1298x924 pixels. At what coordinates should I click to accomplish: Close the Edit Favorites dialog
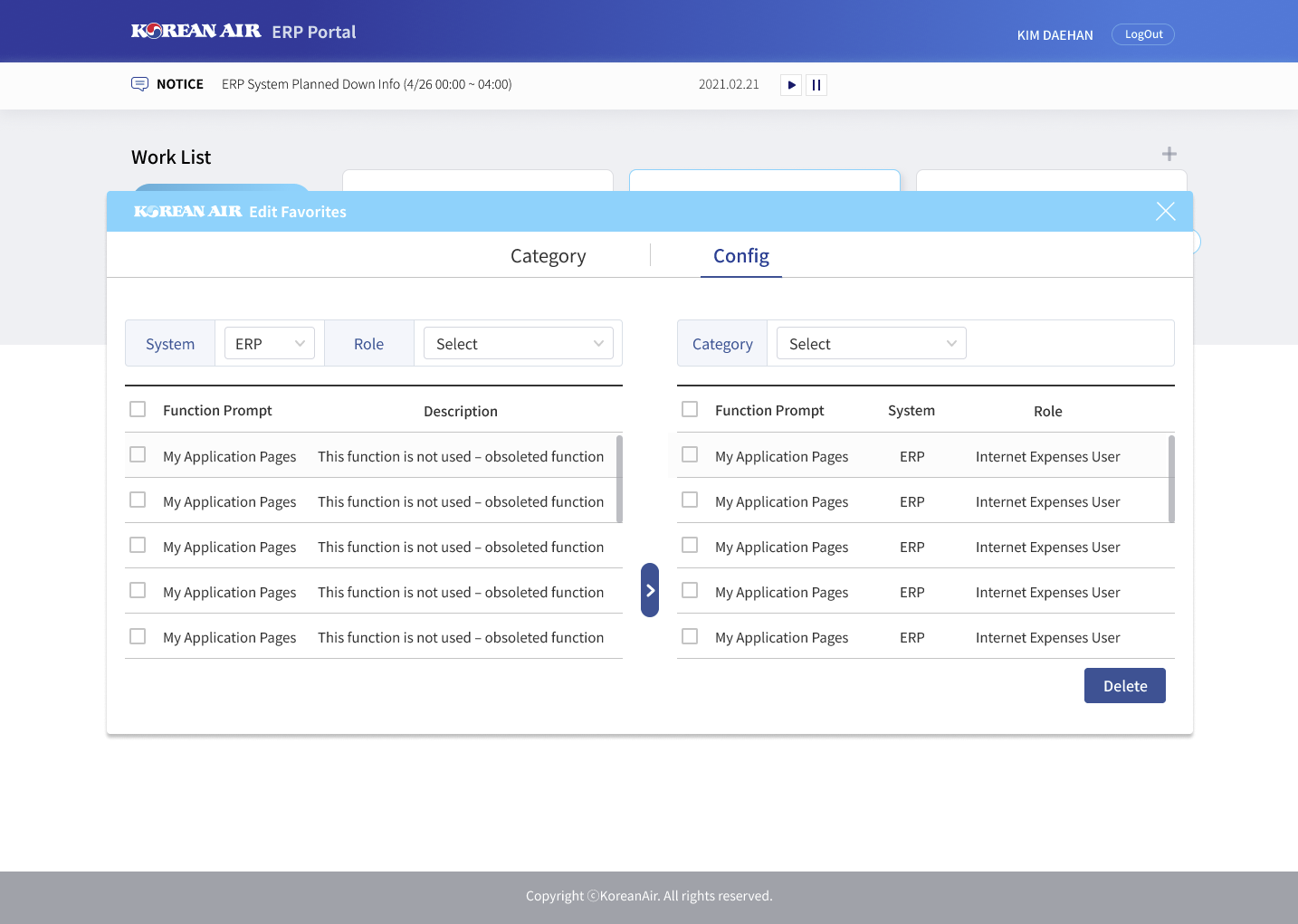coord(1165,212)
